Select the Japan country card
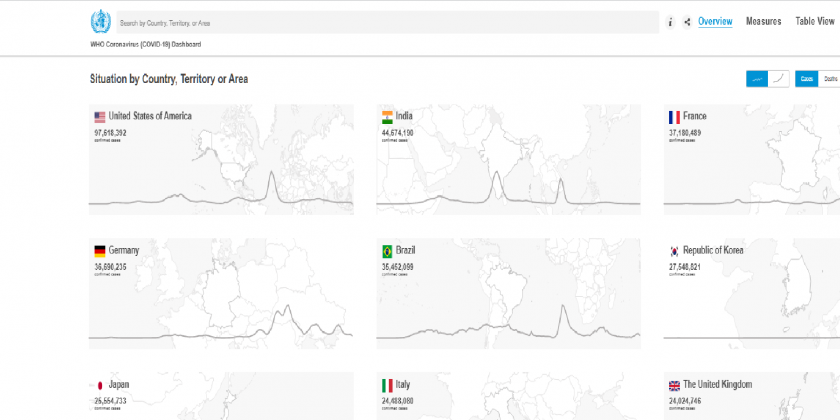 (x=118, y=384)
